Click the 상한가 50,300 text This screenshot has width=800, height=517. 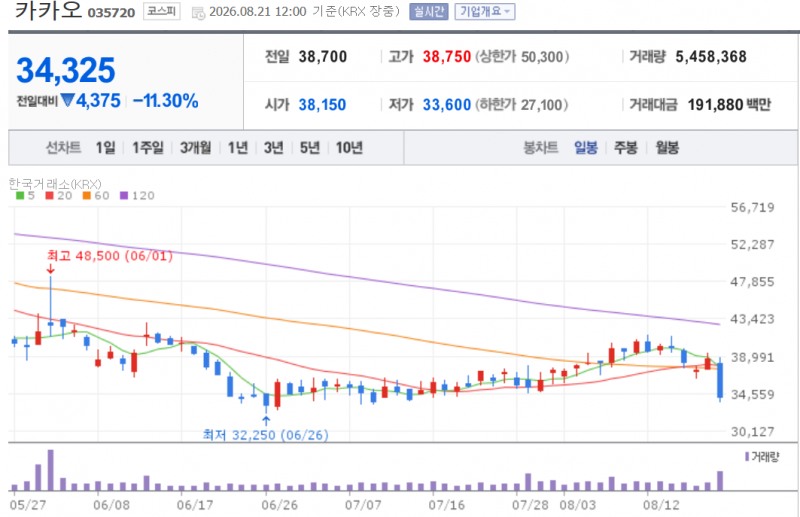click(522, 57)
